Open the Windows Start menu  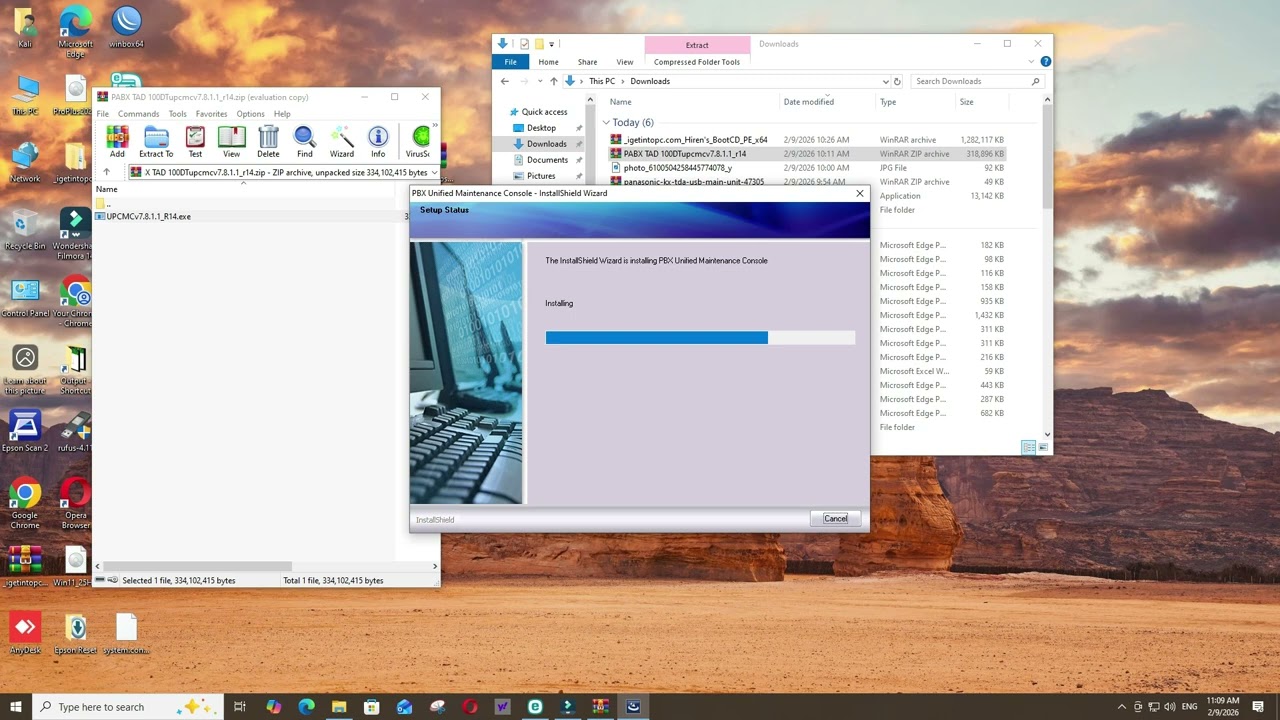tap(15, 707)
